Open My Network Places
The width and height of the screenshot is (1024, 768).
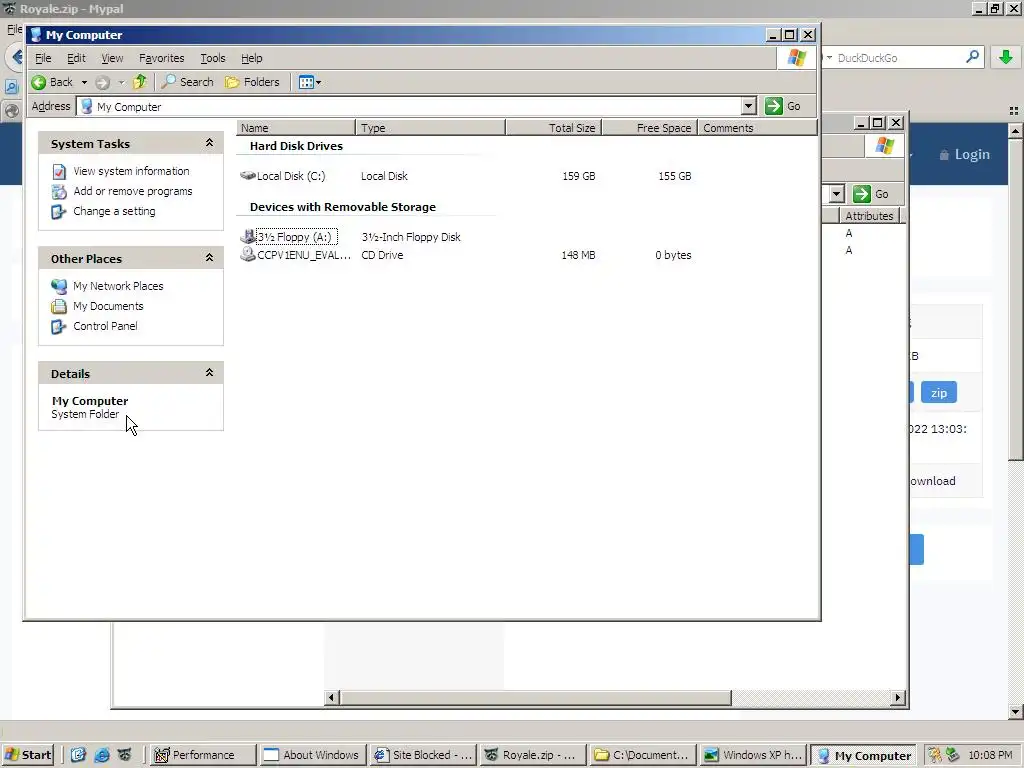pyautogui.click(x=118, y=286)
